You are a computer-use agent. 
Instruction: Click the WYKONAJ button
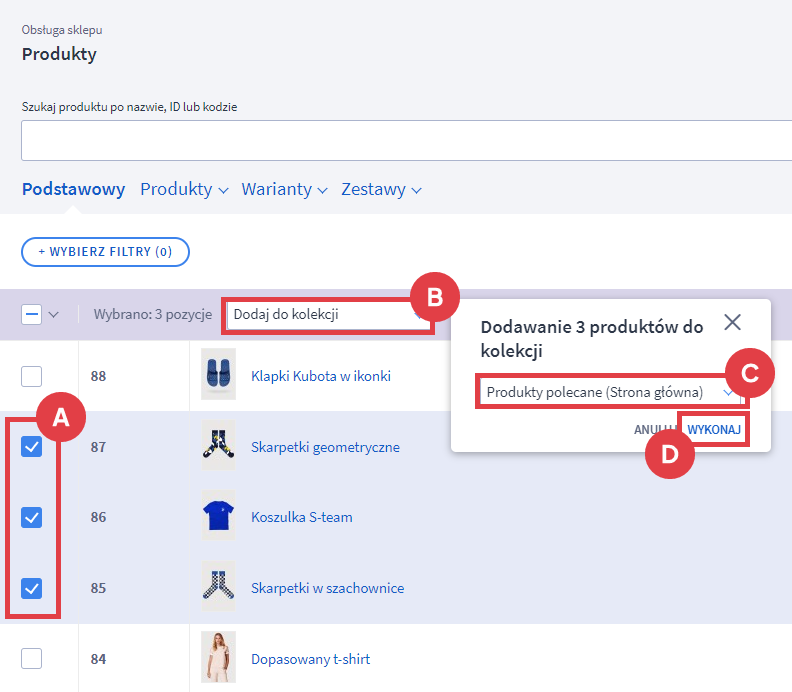click(x=714, y=429)
